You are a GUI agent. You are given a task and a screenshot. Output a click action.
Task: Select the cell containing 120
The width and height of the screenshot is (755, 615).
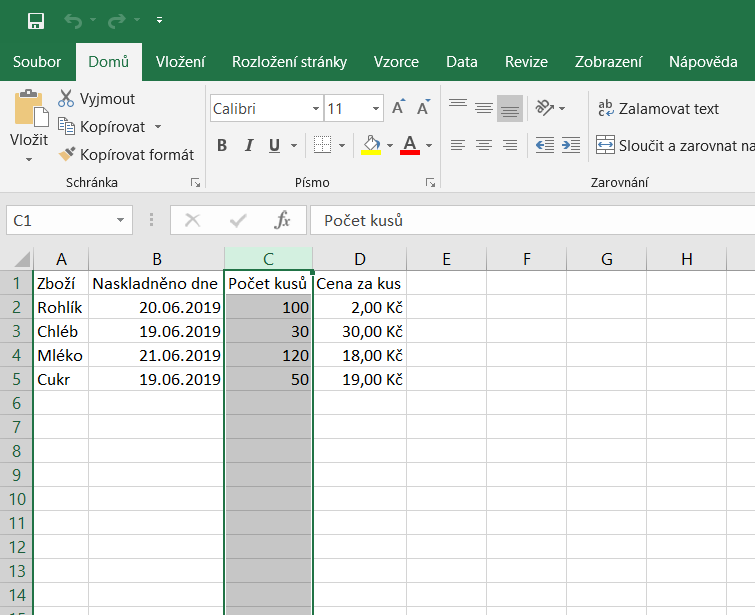[x=268, y=355]
